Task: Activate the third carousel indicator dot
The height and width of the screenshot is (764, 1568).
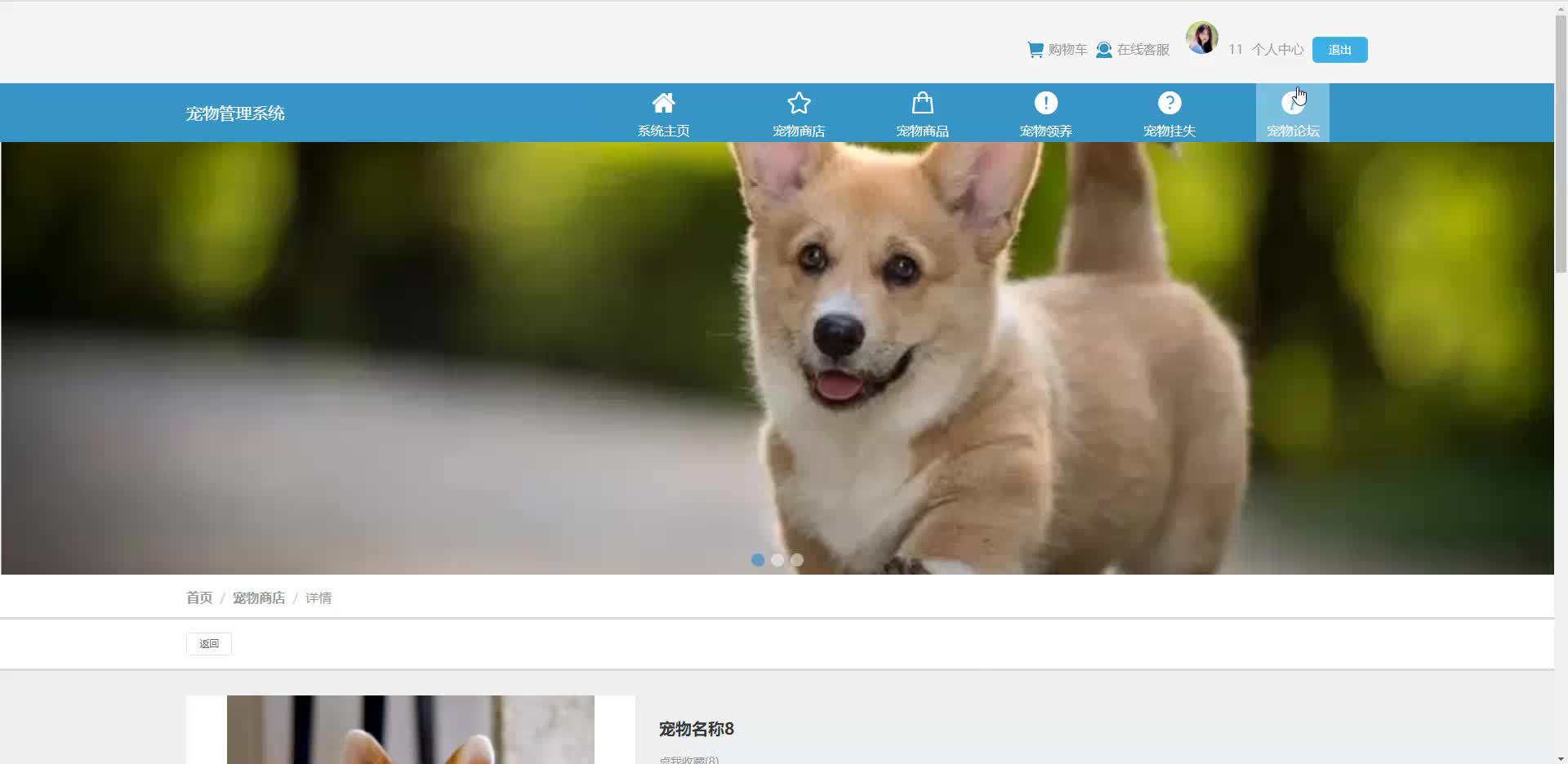Action: pos(797,560)
